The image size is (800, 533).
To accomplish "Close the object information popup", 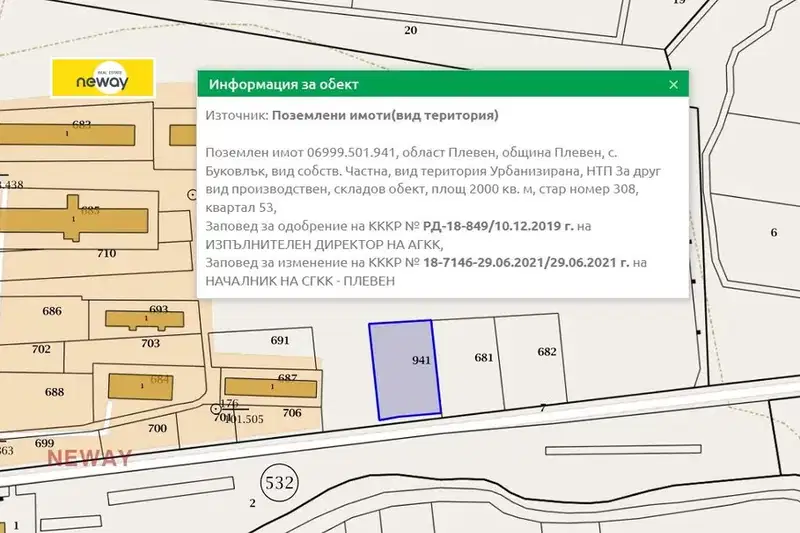I will 673,85.
